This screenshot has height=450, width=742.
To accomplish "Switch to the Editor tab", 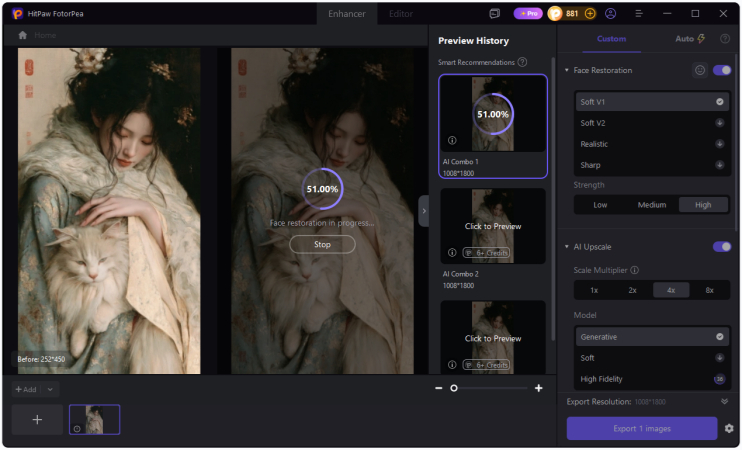I will coord(401,14).
